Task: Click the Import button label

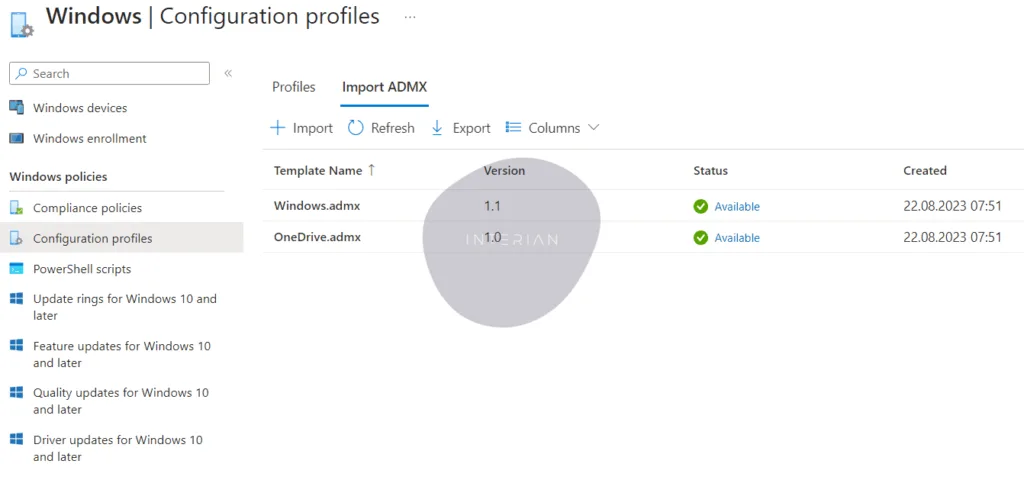Action: [x=313, y=128]
